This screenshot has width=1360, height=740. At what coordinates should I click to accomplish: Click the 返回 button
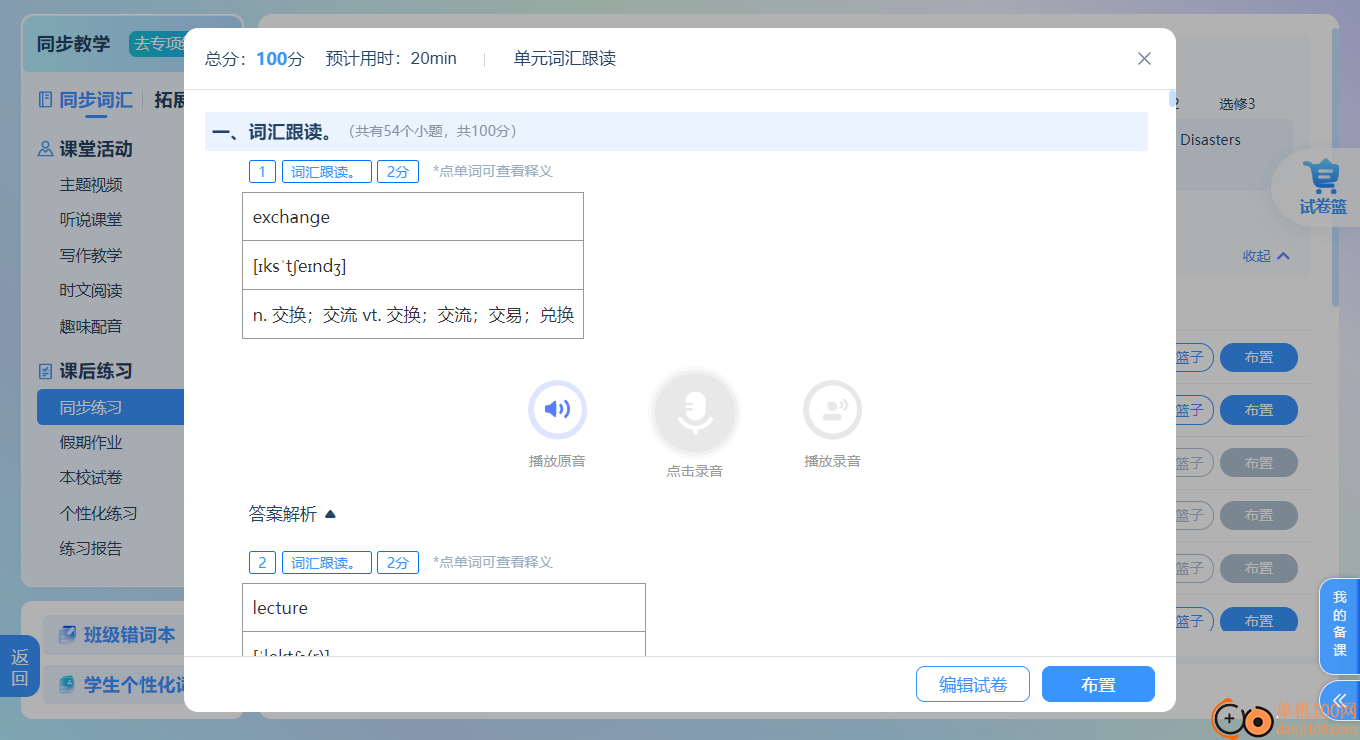pyautogui.click(x=19, y=666)
